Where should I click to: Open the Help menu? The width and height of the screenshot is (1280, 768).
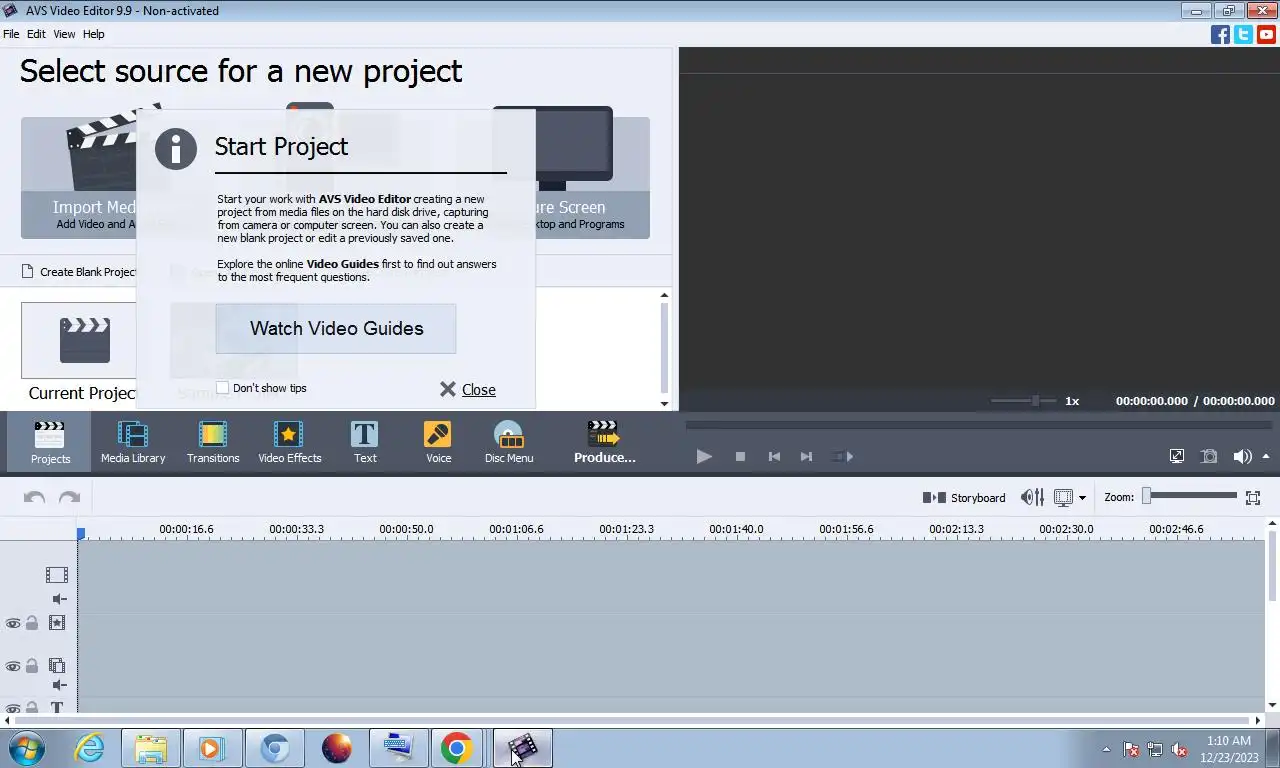click(93, 34)
